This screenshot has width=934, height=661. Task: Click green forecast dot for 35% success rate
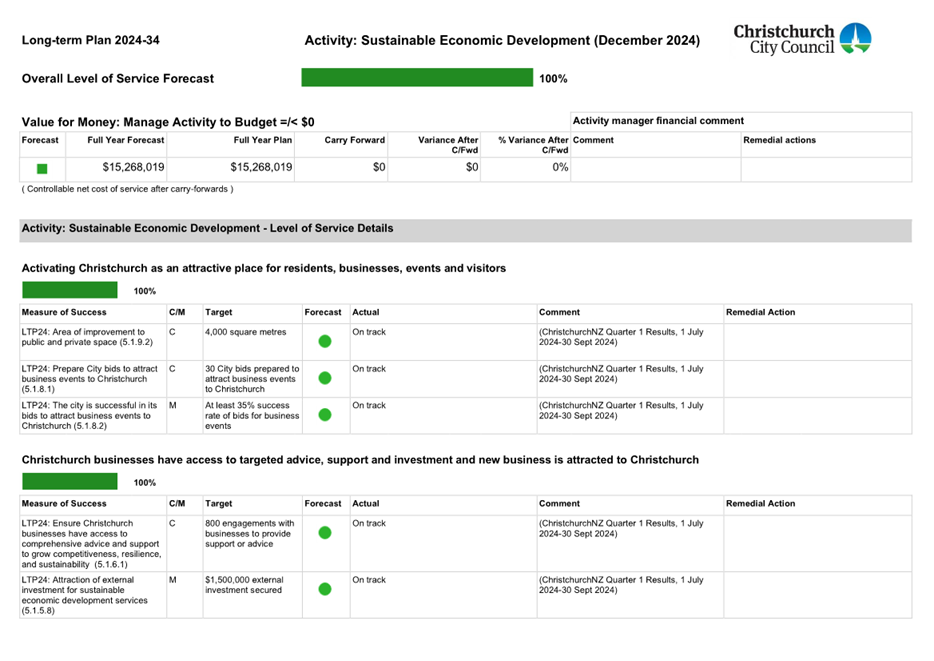324,415
